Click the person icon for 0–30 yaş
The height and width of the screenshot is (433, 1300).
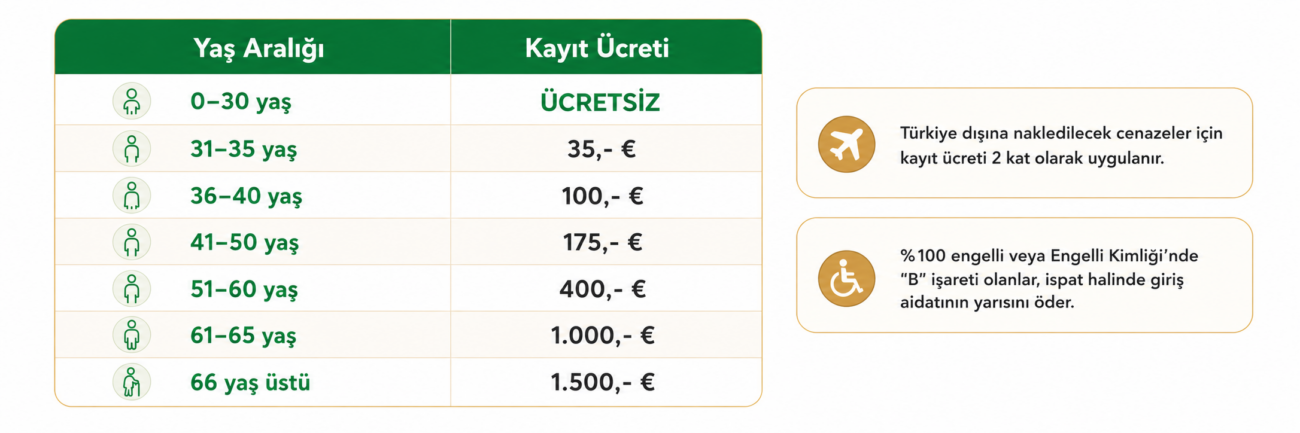[132, 102]
